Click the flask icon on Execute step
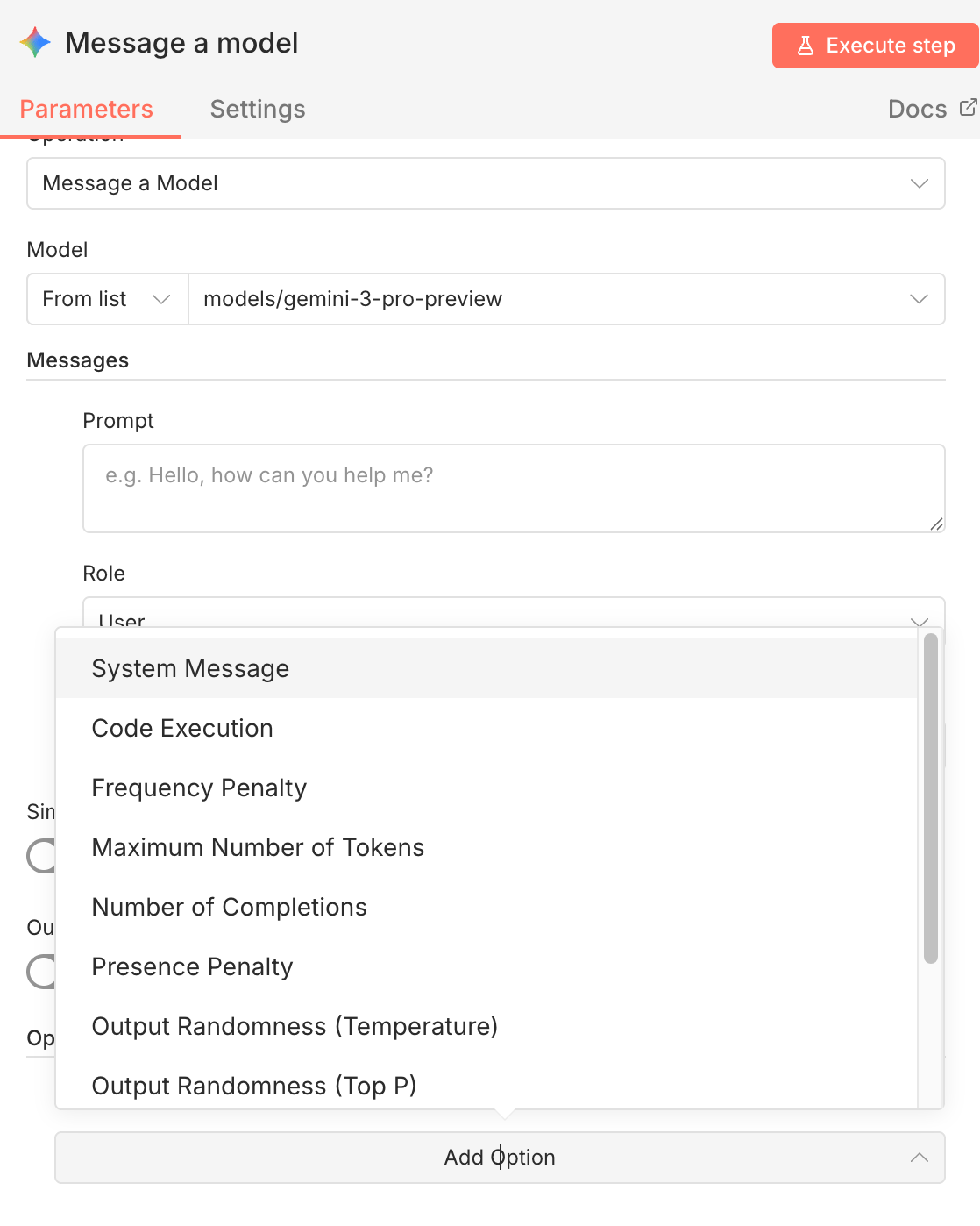The height and width of the screenshot is (1226, 980). tap(806, 46)
